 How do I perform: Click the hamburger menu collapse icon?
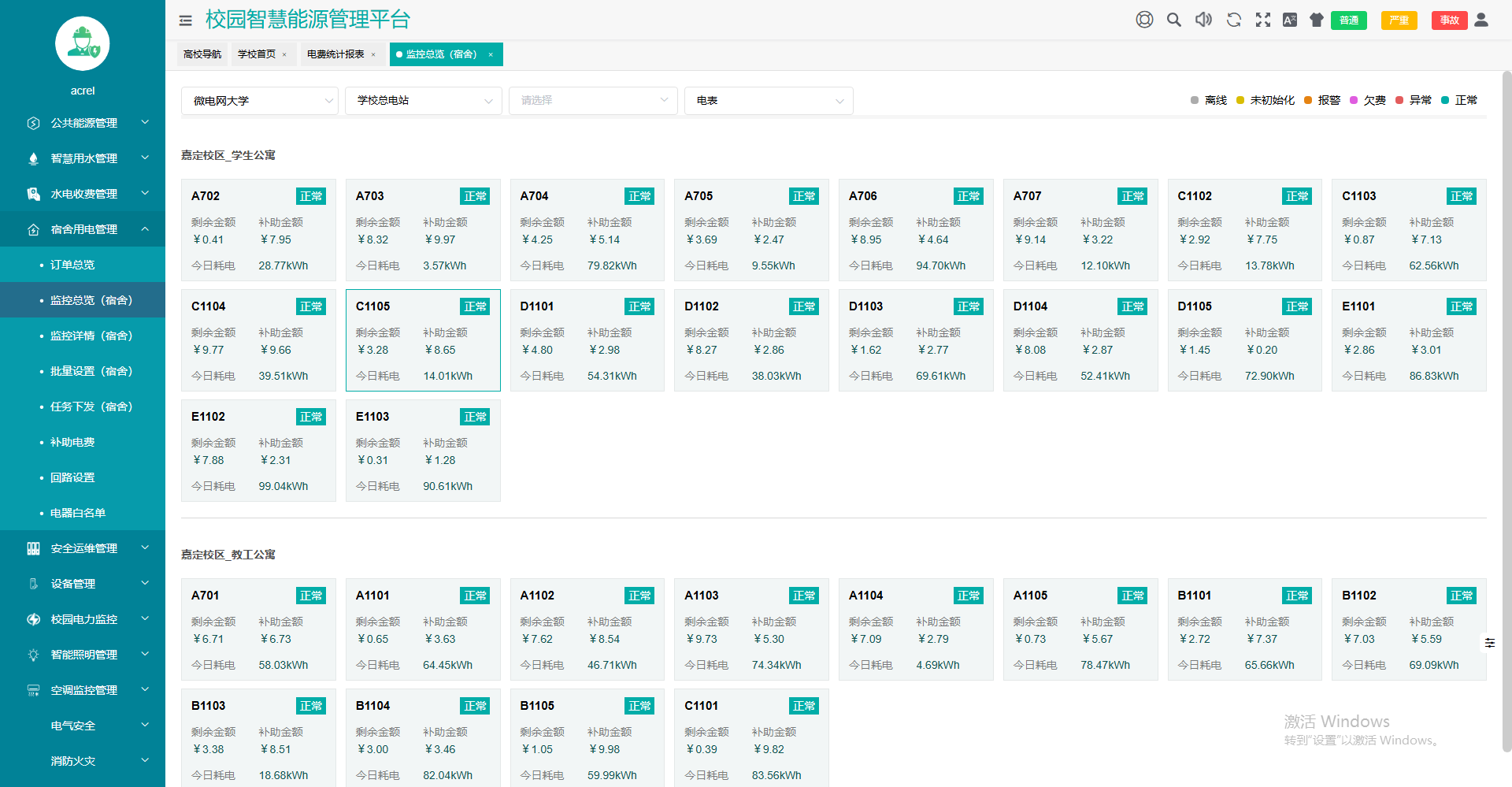[186, 20]
